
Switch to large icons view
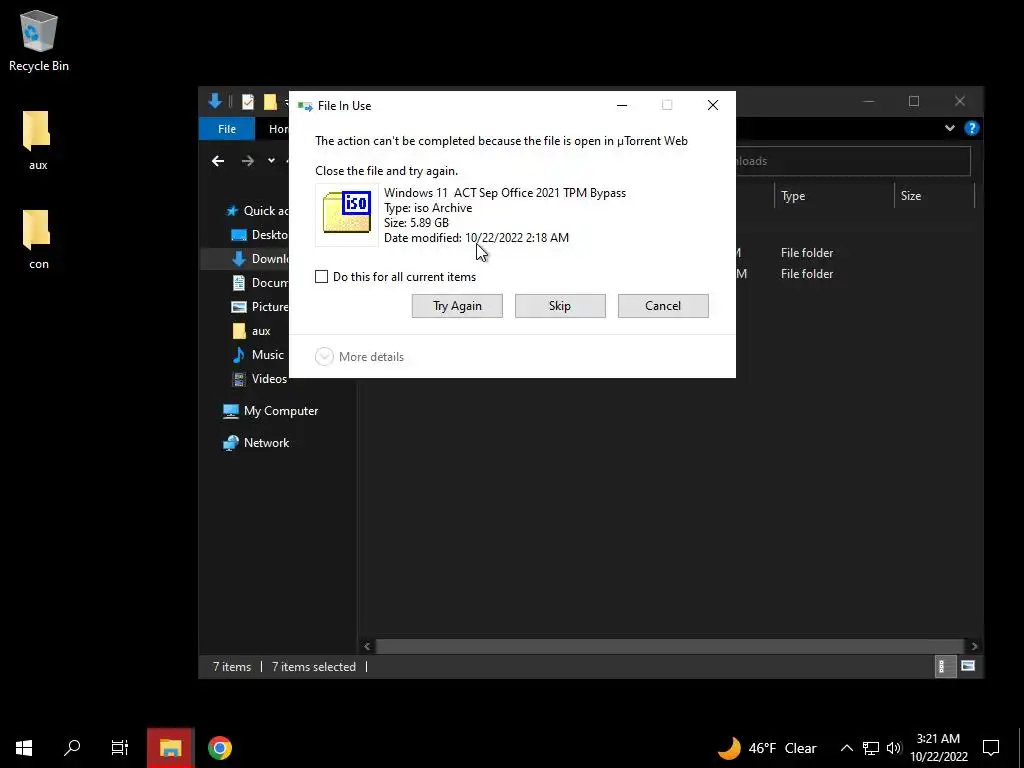pos(968,666)
